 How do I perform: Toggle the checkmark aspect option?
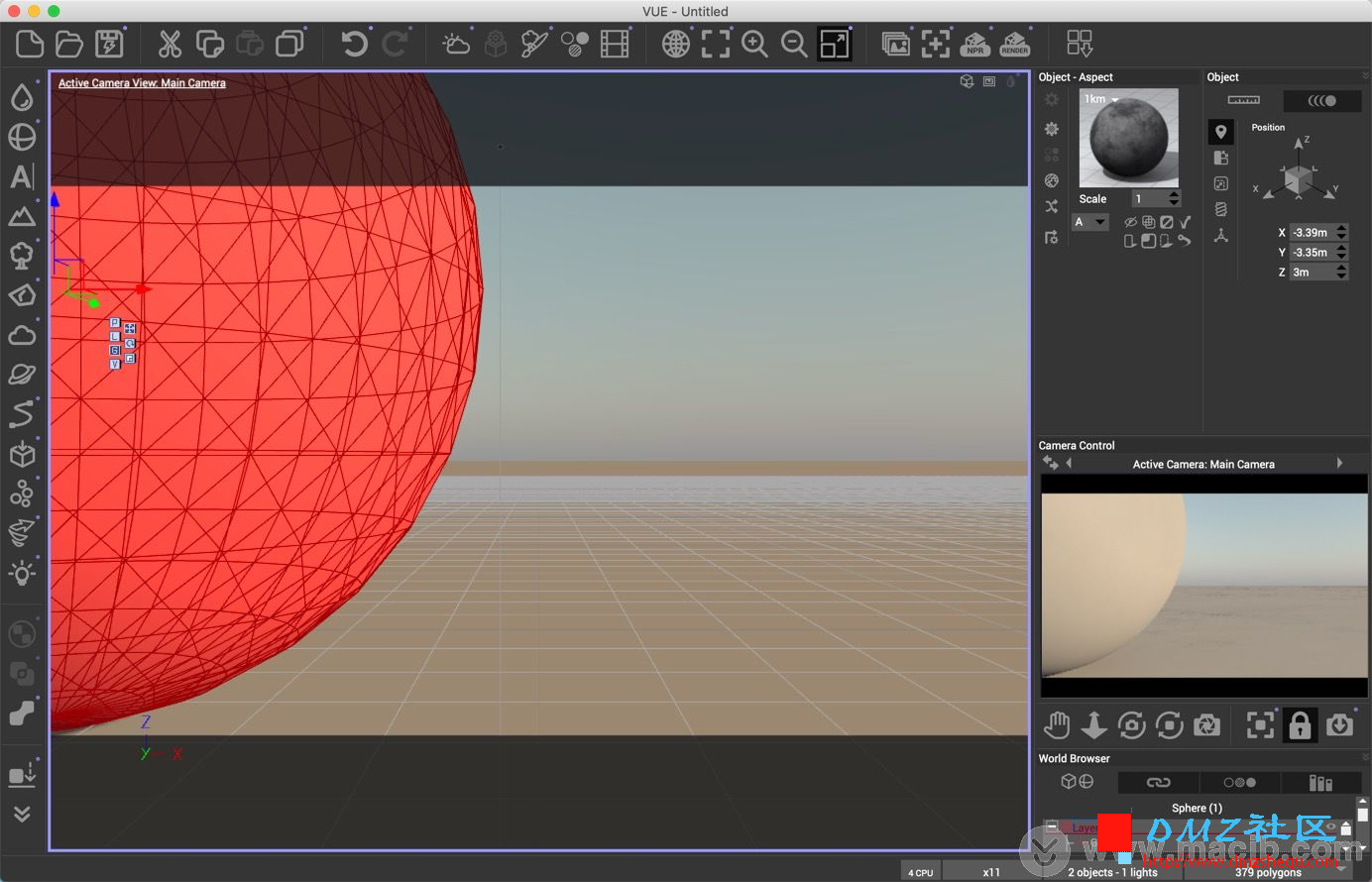click(x=1185, y=222)
